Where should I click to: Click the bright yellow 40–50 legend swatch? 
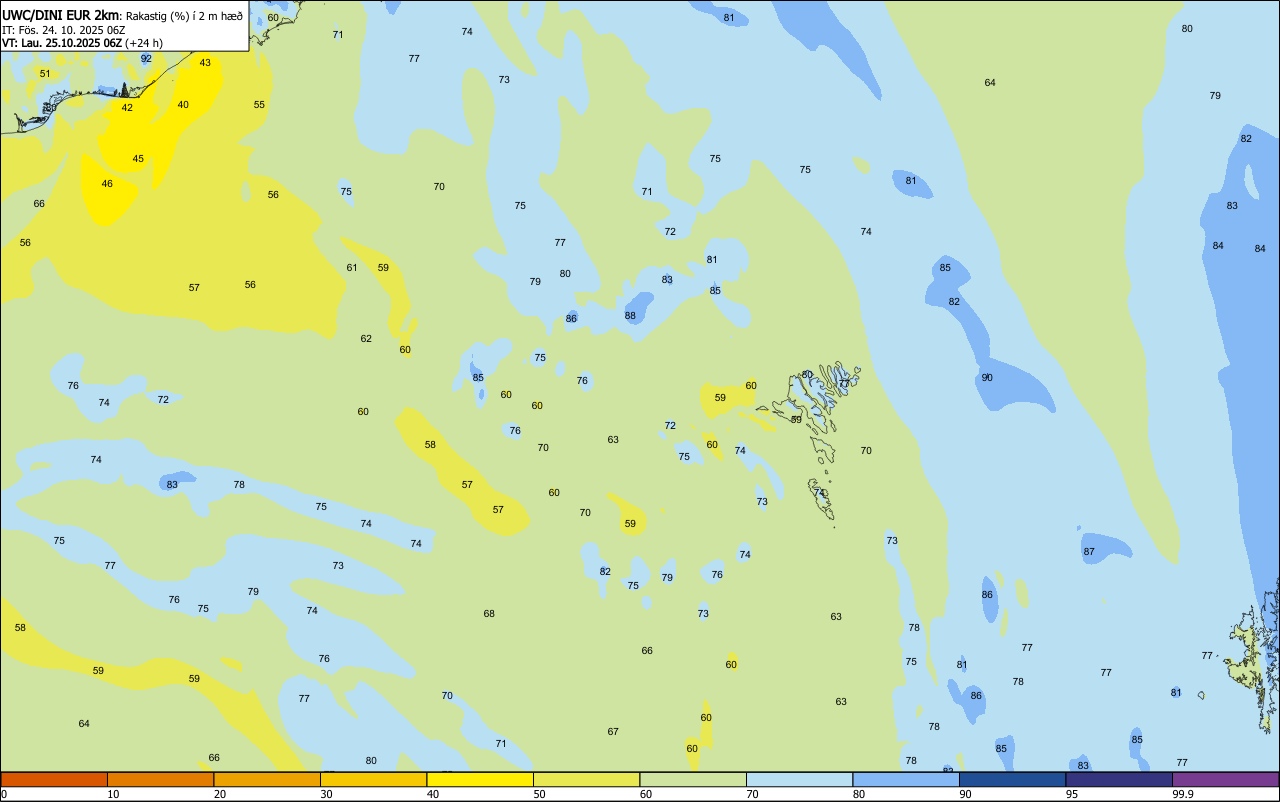[x=480, y=779]
